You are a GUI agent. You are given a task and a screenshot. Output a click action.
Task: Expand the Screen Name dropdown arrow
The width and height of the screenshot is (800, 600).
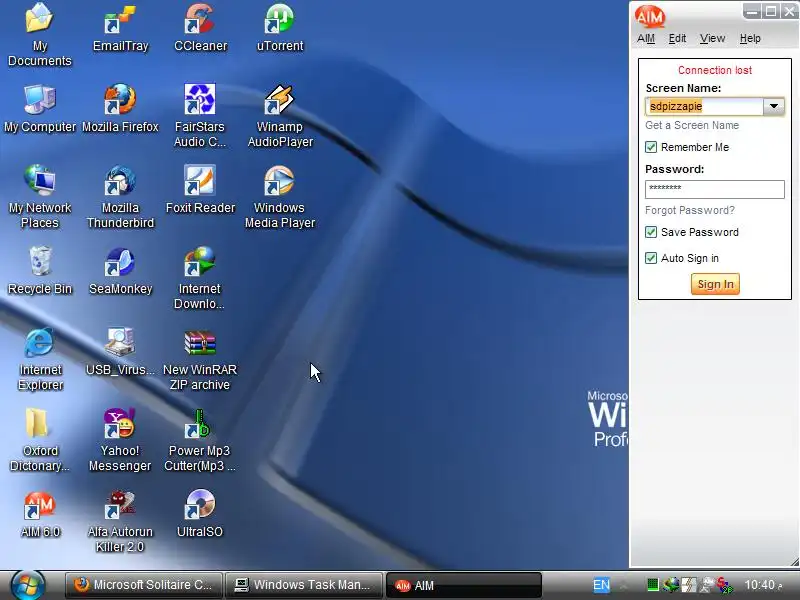(x=773, y=106)
